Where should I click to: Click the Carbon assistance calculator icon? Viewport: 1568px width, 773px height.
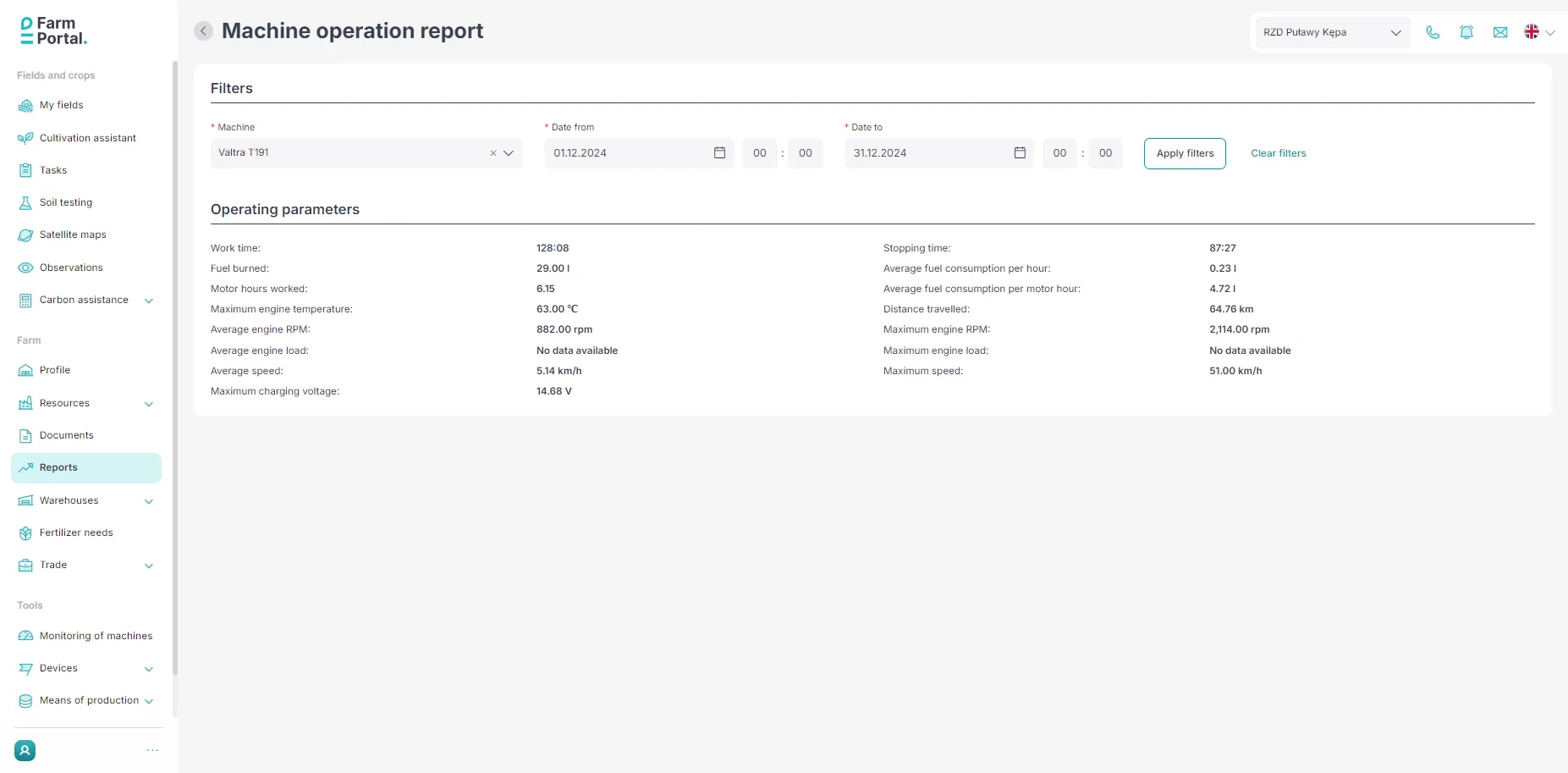click(x=25, y=300)
